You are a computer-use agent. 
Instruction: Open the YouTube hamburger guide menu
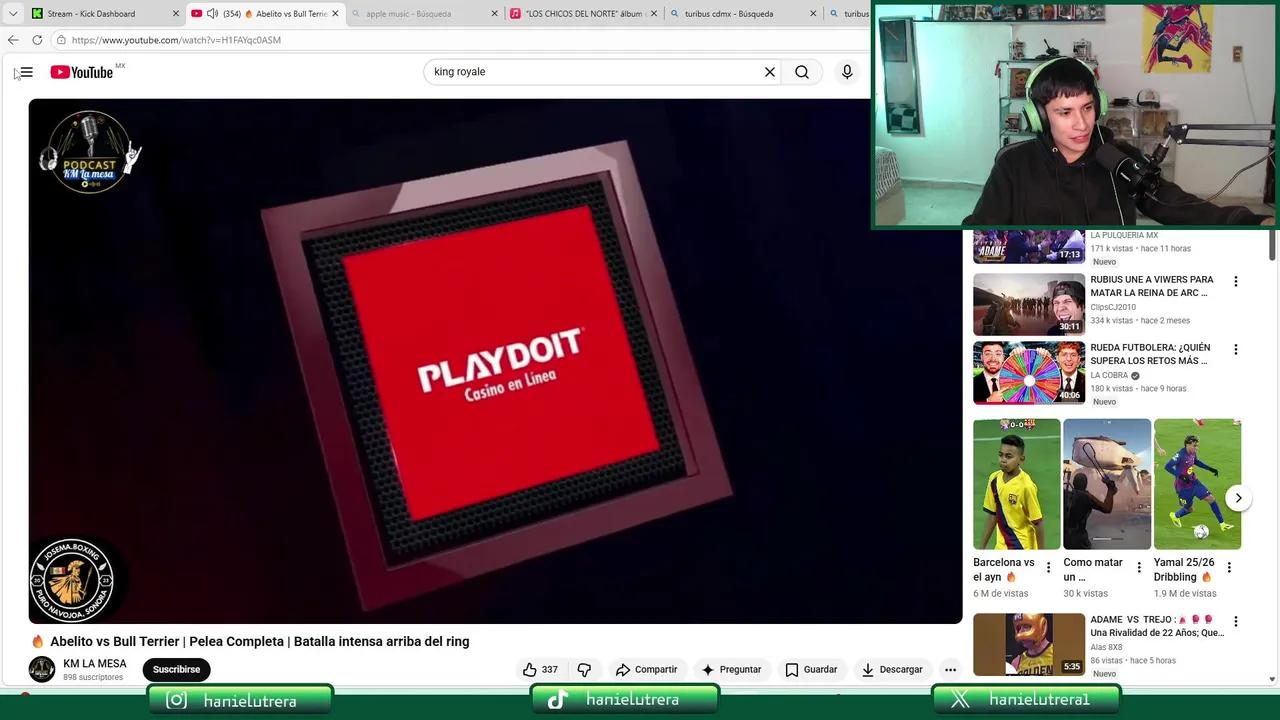pyautogui.click(x=26, y=72)
